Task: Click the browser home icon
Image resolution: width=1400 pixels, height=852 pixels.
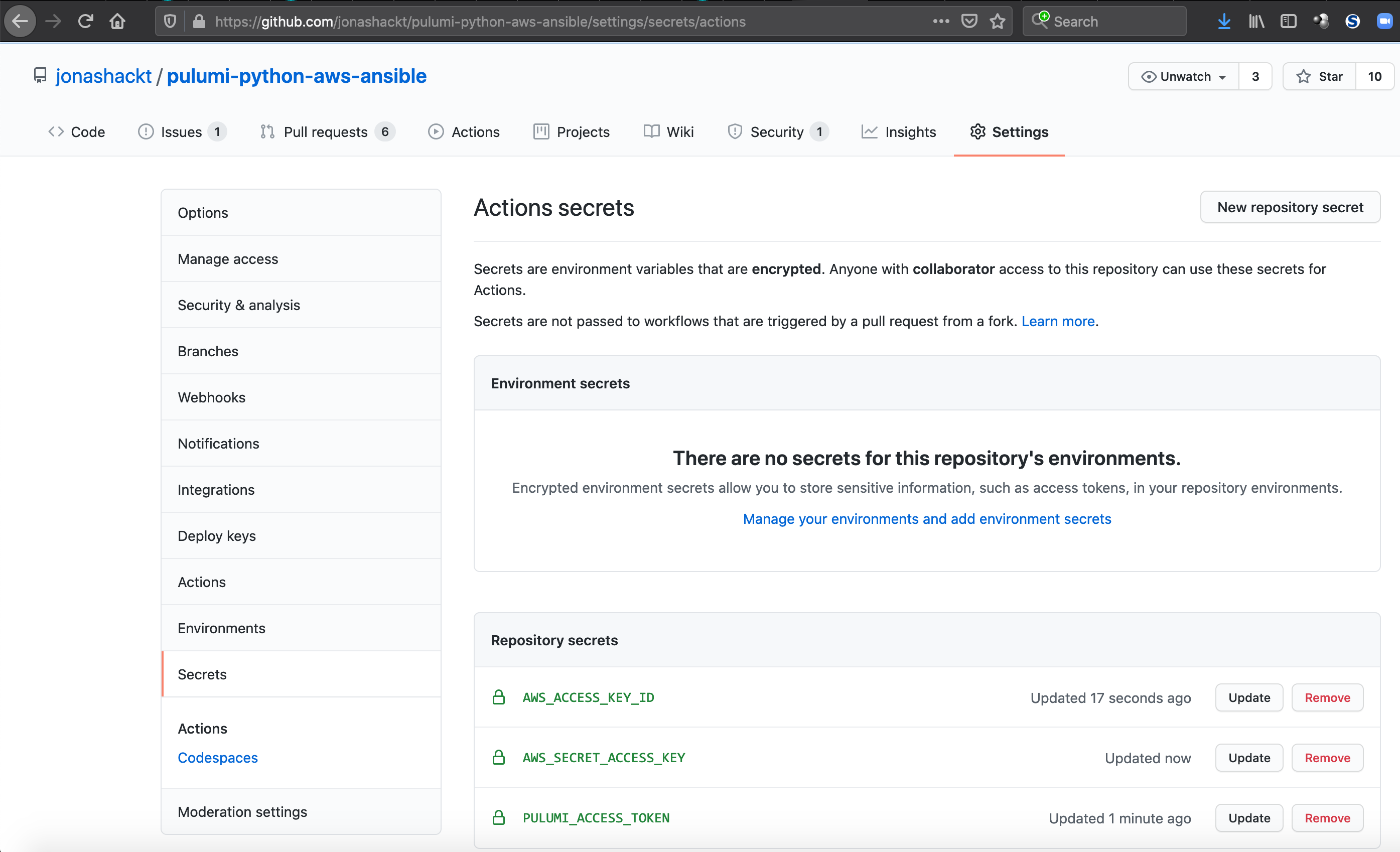Action: tap(117, 22)
